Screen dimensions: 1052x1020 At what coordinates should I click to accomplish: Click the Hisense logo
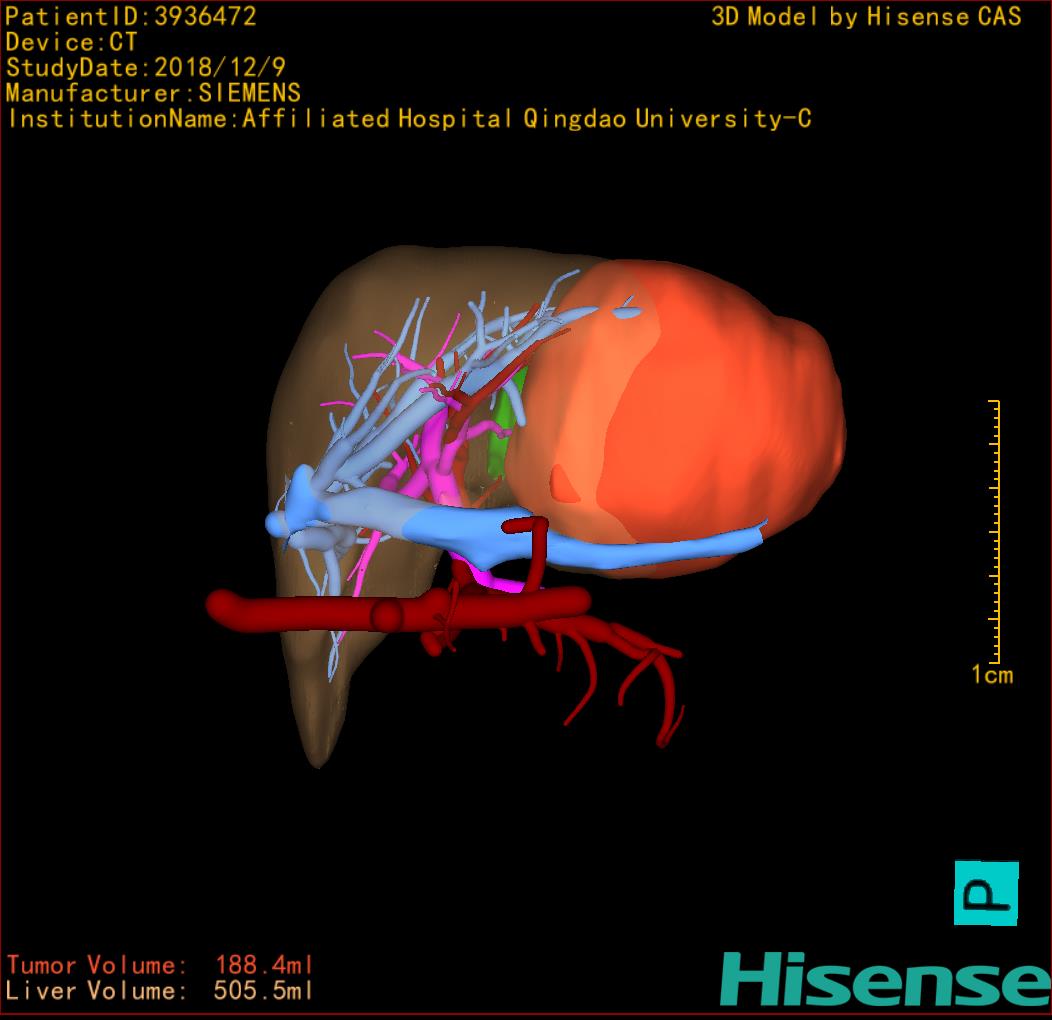pos(886,979)
